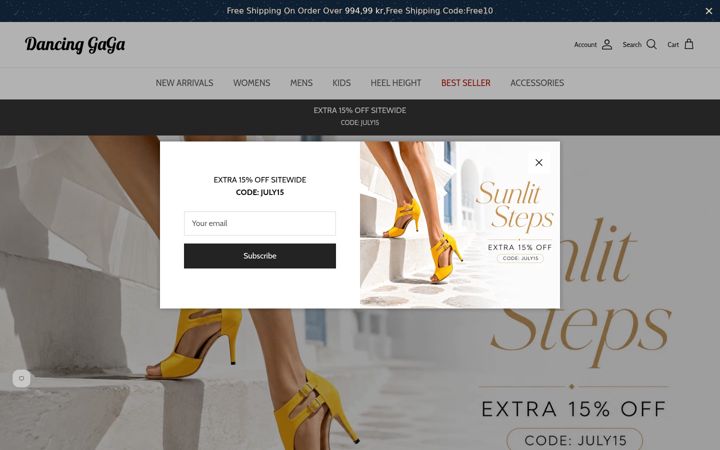Close the newsletter popup with the X
Image resolution: width=720 pixels, height=450 pixels.
click(539, 163)
